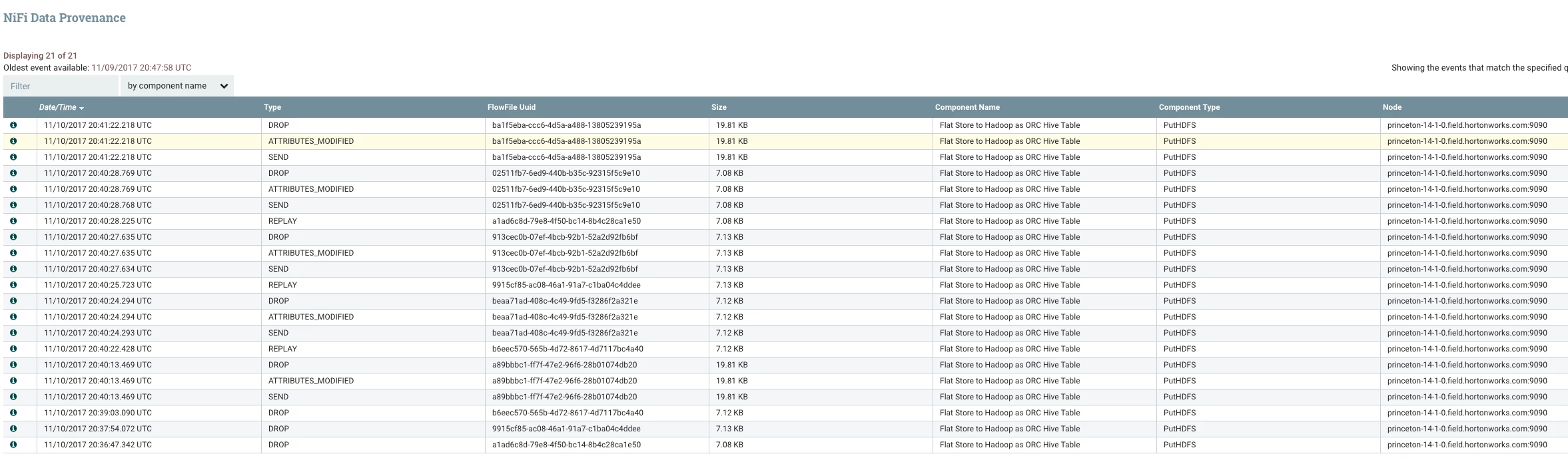Sort by Component Type column header
Screen dimensions: 1568x474
pos(1190,107)
